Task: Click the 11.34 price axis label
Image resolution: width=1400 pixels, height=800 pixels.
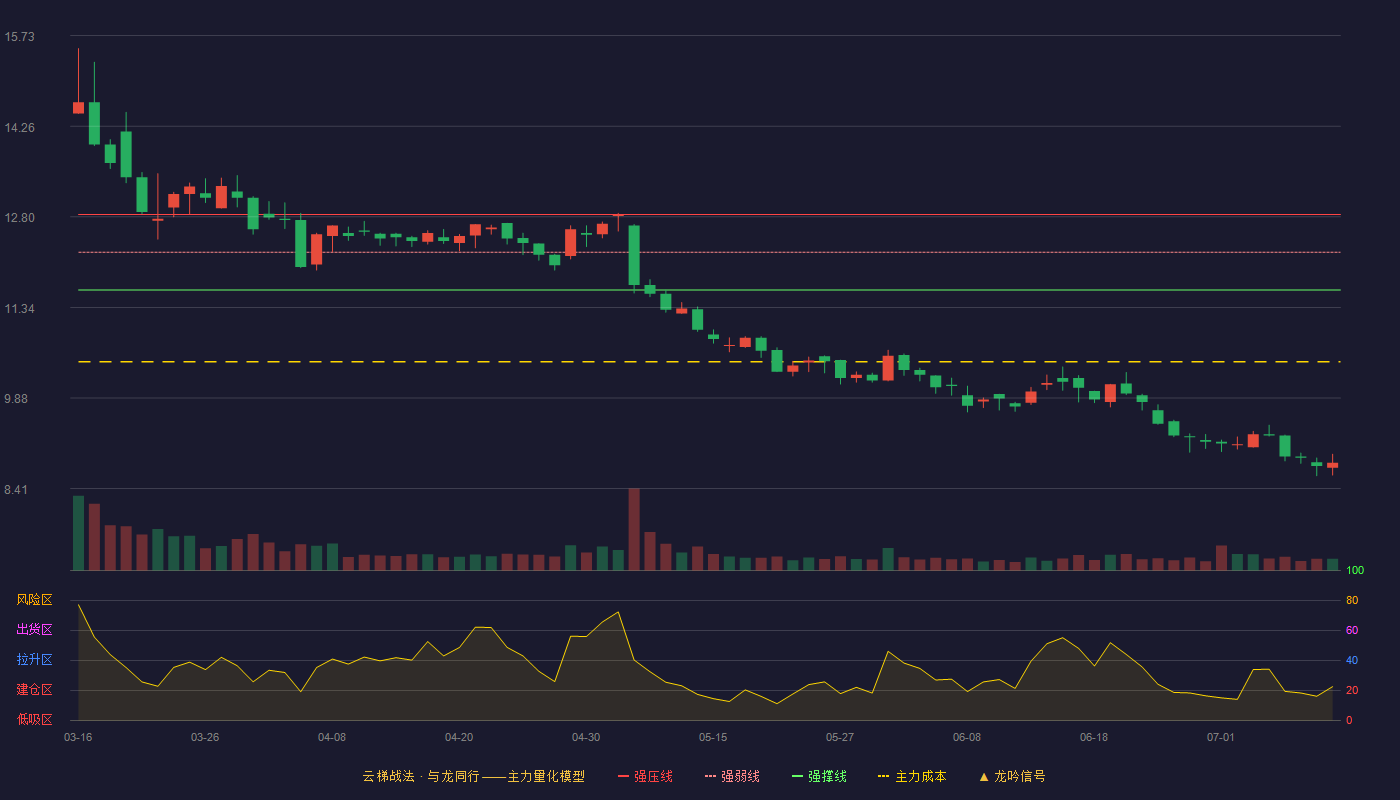Action: tap(19, 309)
